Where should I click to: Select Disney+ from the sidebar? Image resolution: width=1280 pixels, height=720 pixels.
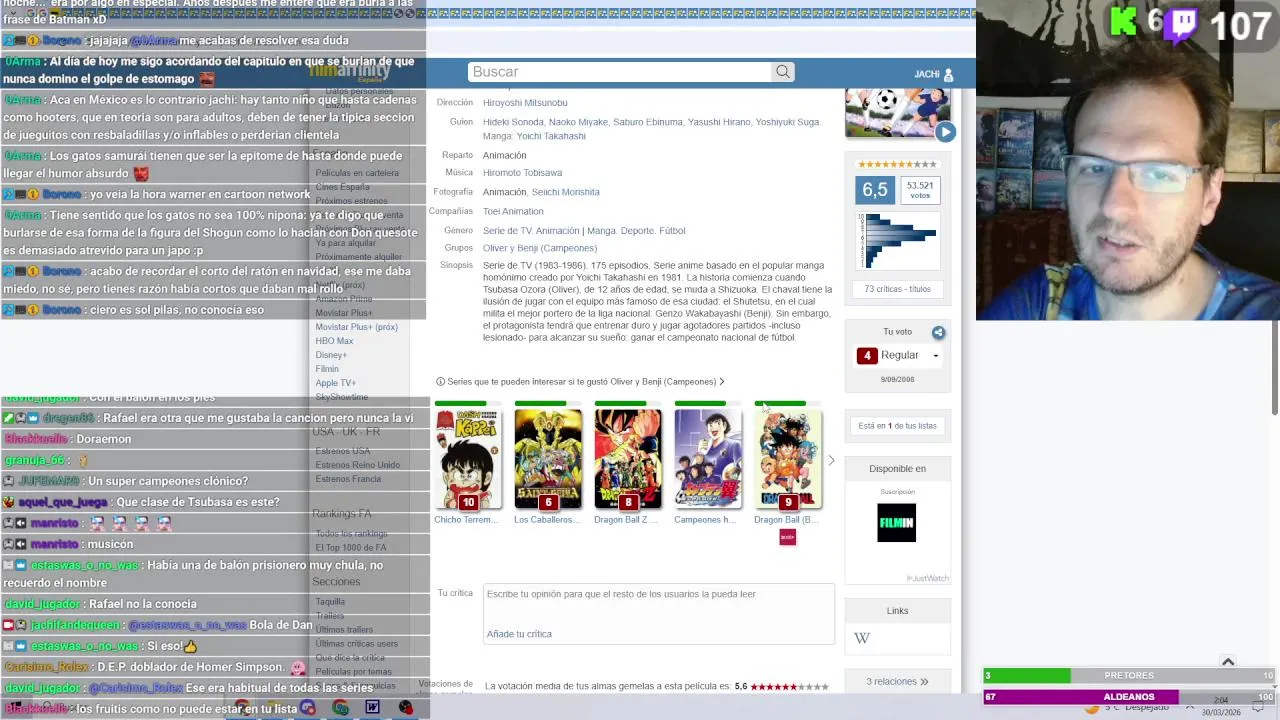(331, 355)
